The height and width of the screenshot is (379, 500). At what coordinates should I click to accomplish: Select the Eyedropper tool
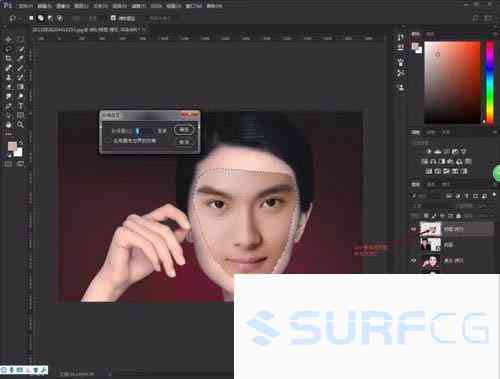(20, 58)
